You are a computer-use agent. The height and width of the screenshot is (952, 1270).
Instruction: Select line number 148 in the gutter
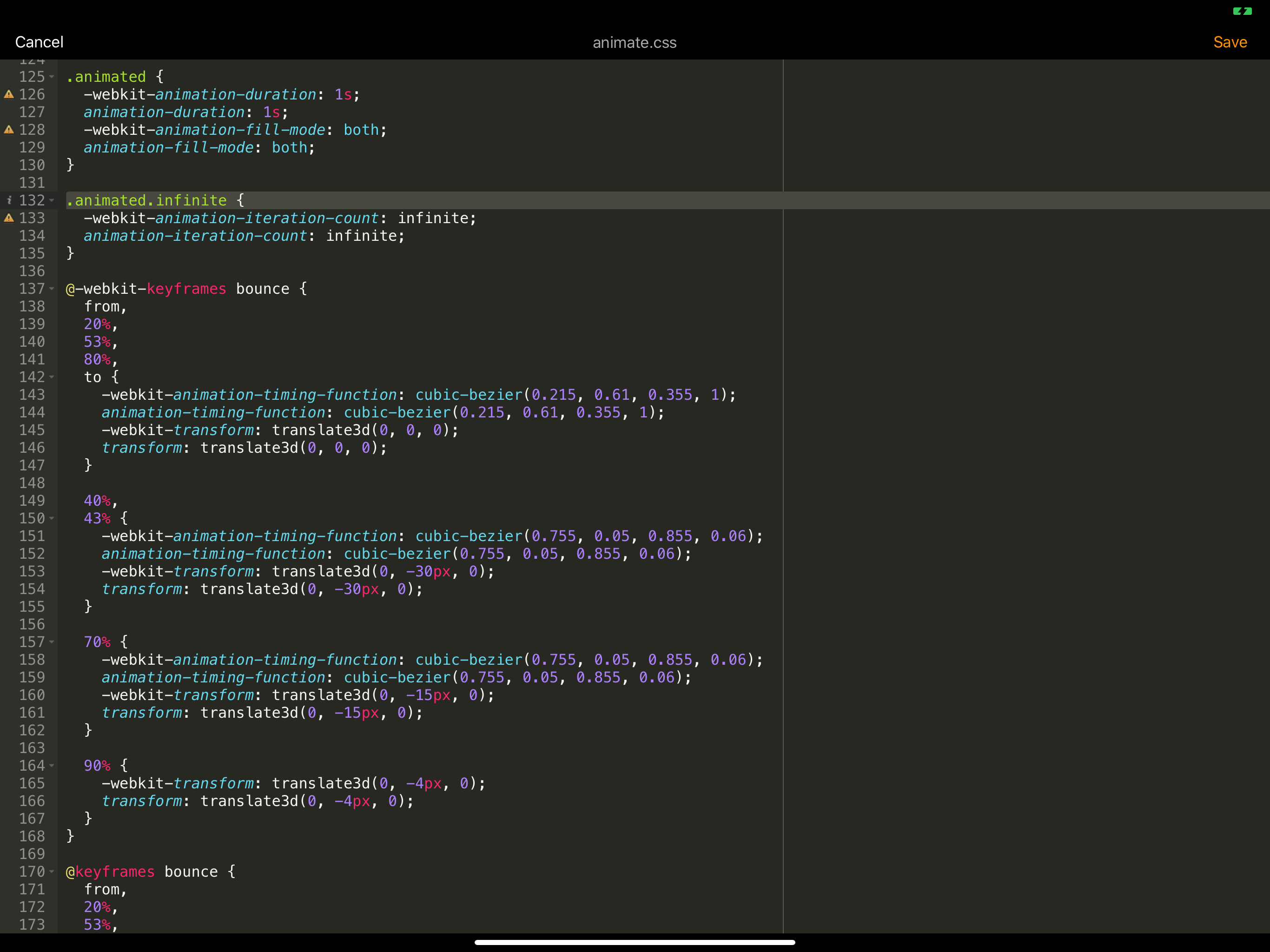[32, 483]
